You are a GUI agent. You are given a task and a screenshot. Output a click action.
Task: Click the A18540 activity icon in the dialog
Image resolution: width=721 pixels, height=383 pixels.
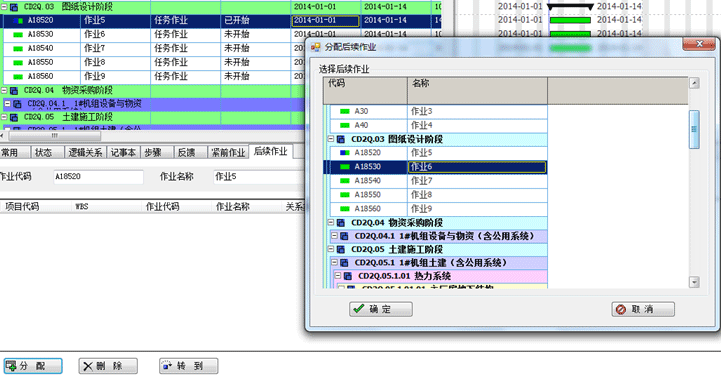(344, 181)
